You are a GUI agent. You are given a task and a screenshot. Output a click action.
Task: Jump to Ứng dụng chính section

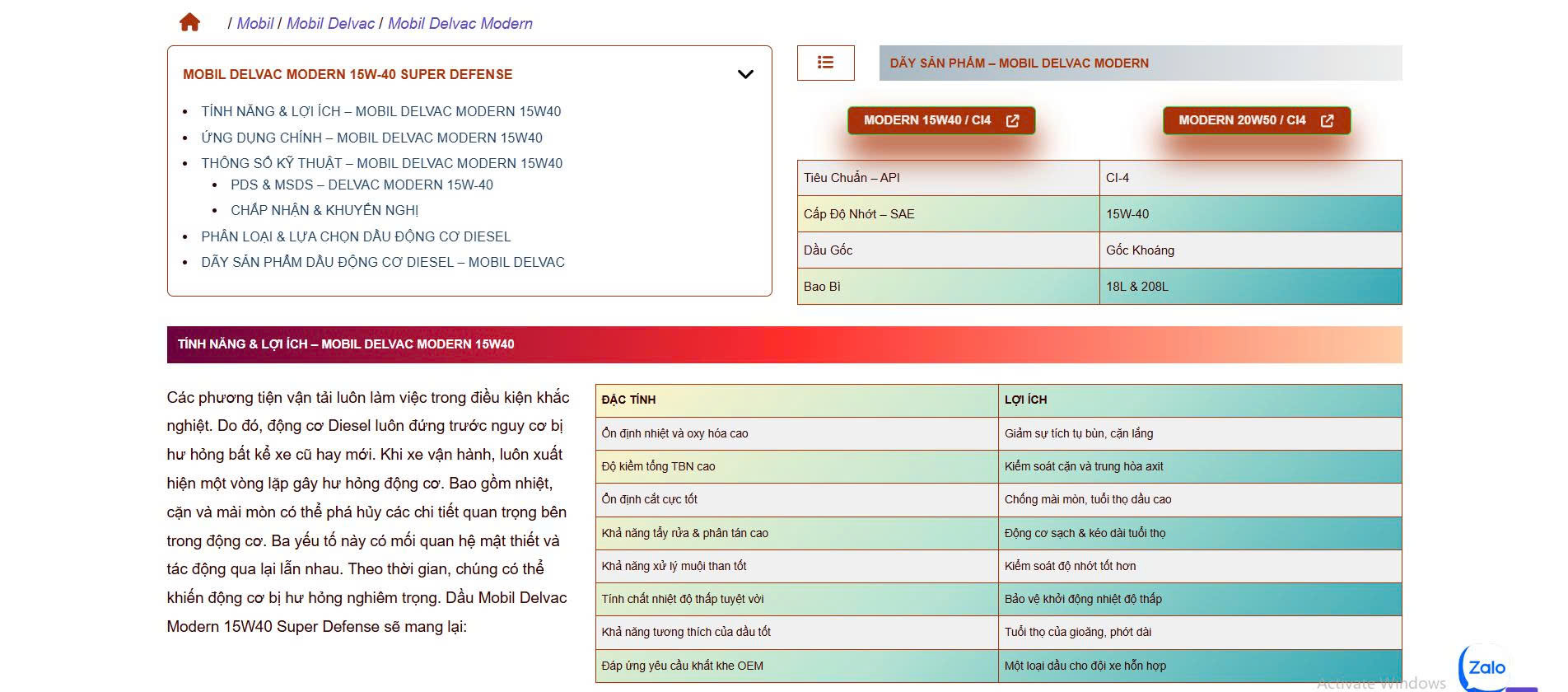pos(371,138)
